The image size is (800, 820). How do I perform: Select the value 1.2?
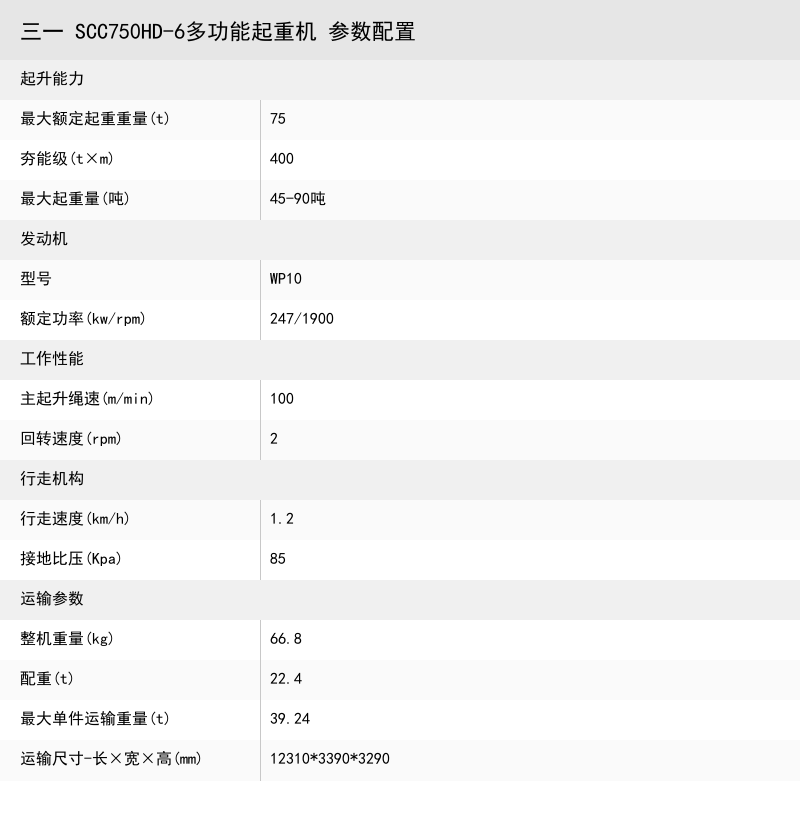point(282,519)
